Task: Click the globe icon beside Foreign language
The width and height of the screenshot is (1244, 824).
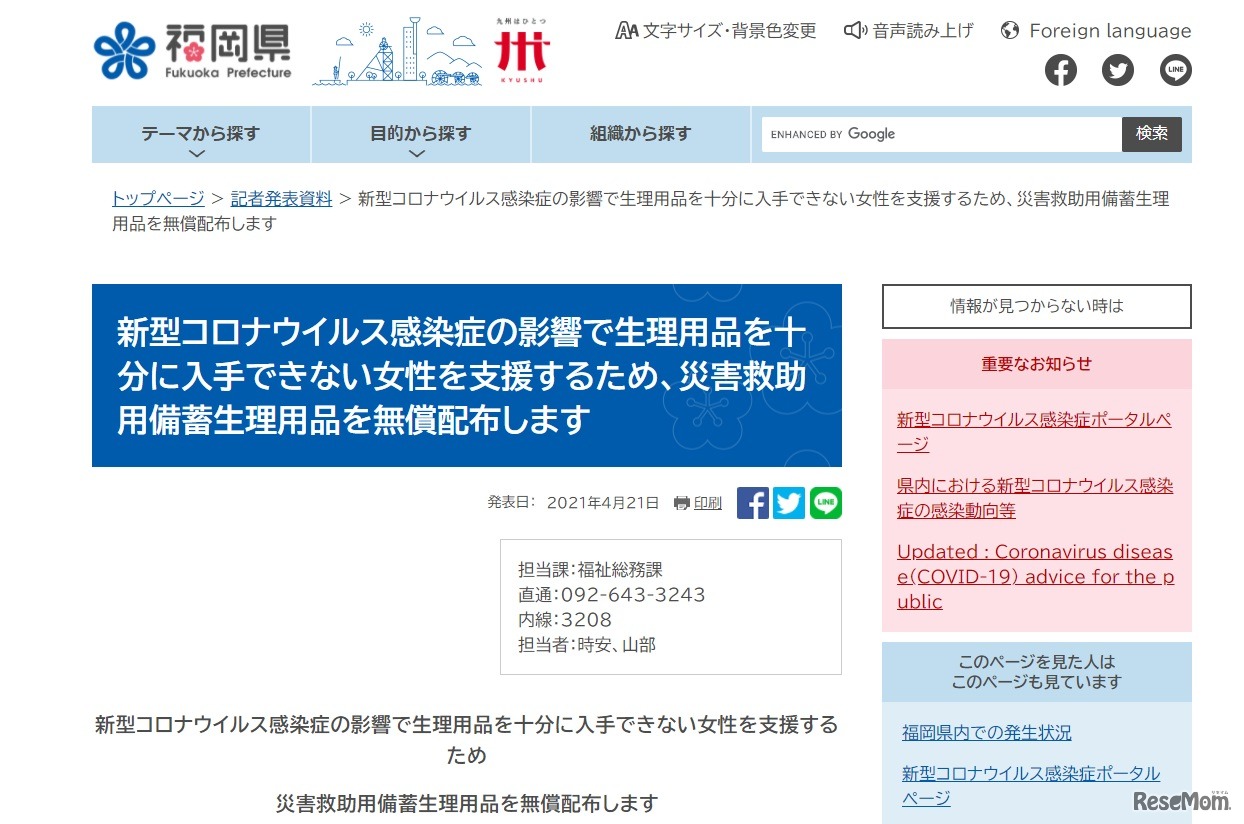Action: pyautogui.click(x=1010, y=31)
